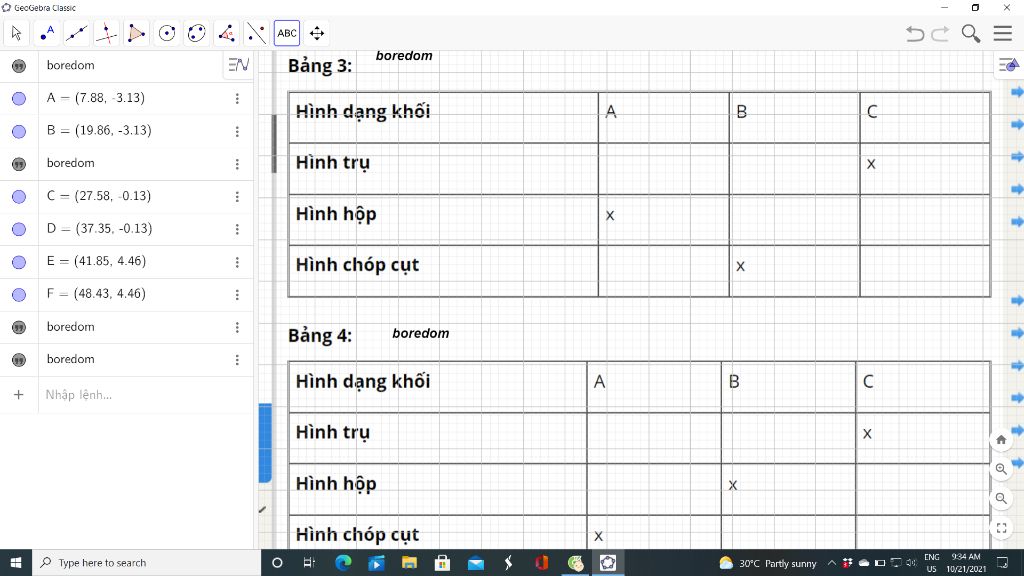This screenshot has width=1024, height=576.
Task: Click the boredom label beside Bảng 3
Action: [404, 56]
